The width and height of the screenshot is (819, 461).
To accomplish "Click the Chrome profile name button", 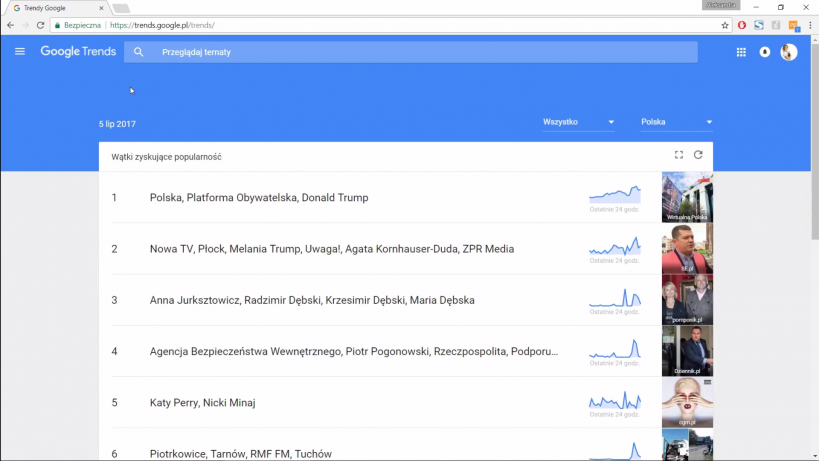I will (x=721, y=5).
